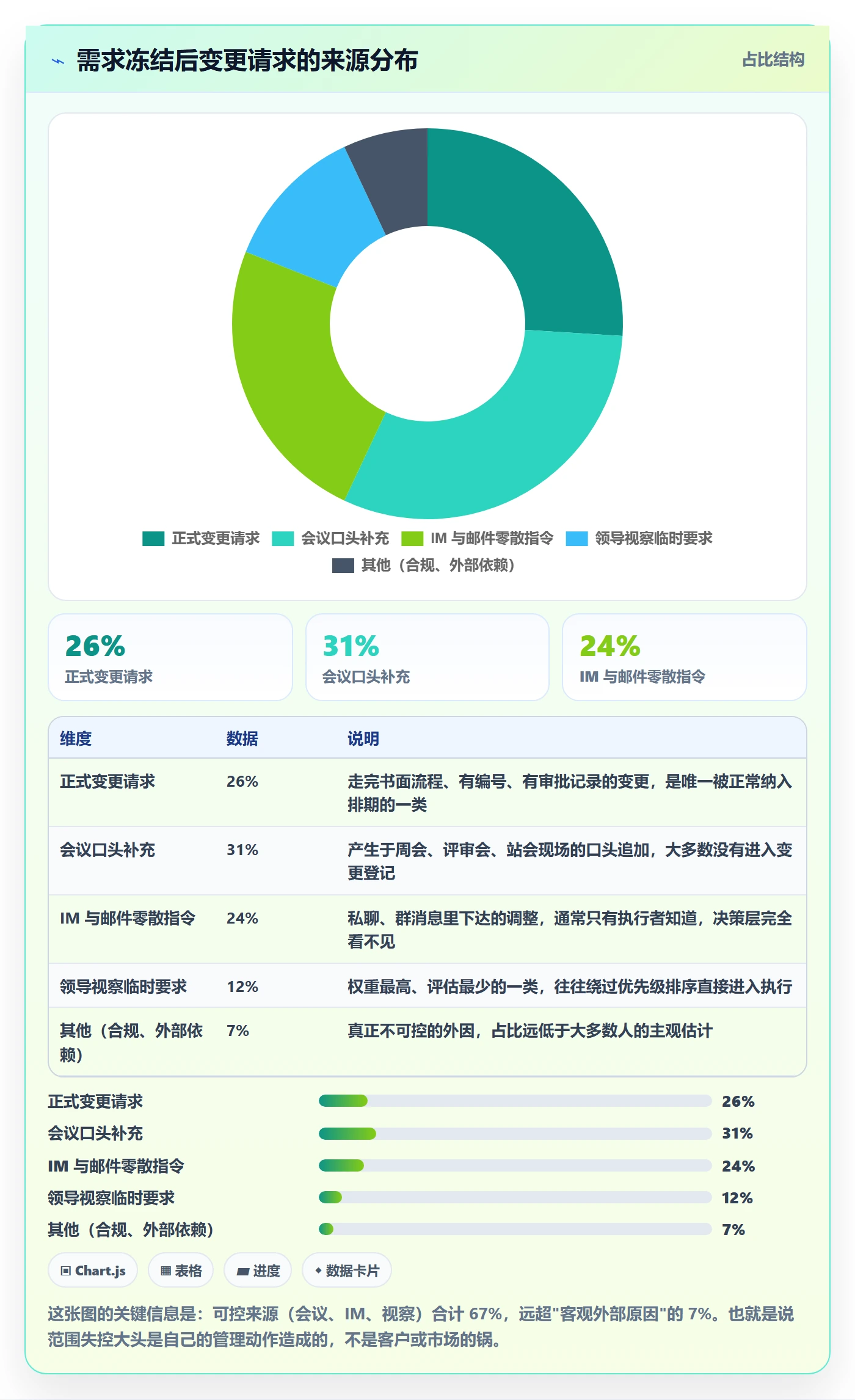
Task: Click the 进度 tag
Action: [x=258, y=1271]
